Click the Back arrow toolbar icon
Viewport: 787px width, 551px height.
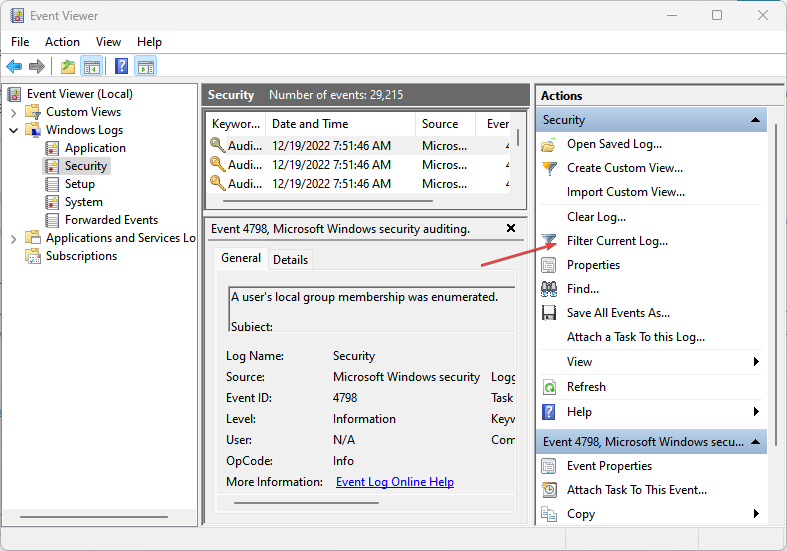point(14,67)
